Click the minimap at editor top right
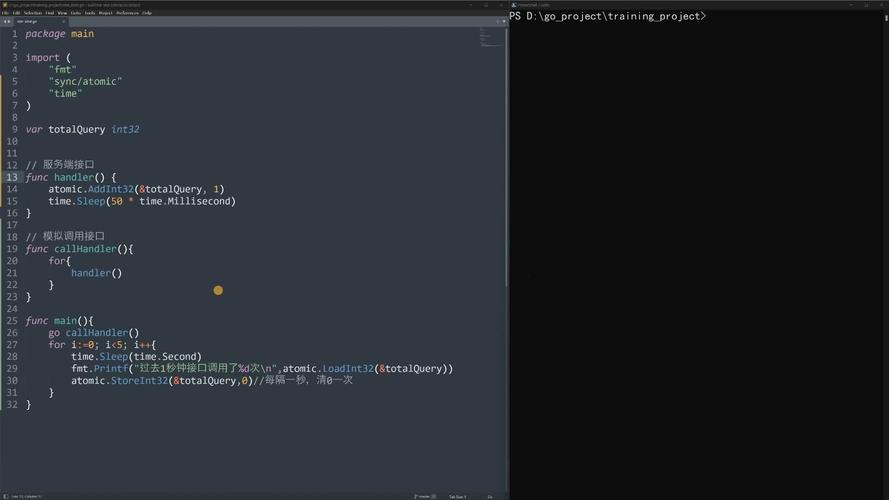 (491, 37)
